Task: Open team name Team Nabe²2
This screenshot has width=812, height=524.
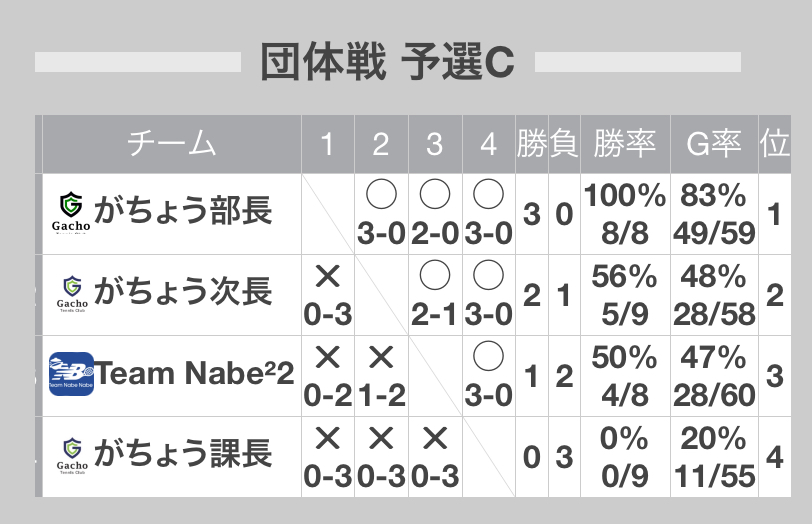Action: [194, 373]
